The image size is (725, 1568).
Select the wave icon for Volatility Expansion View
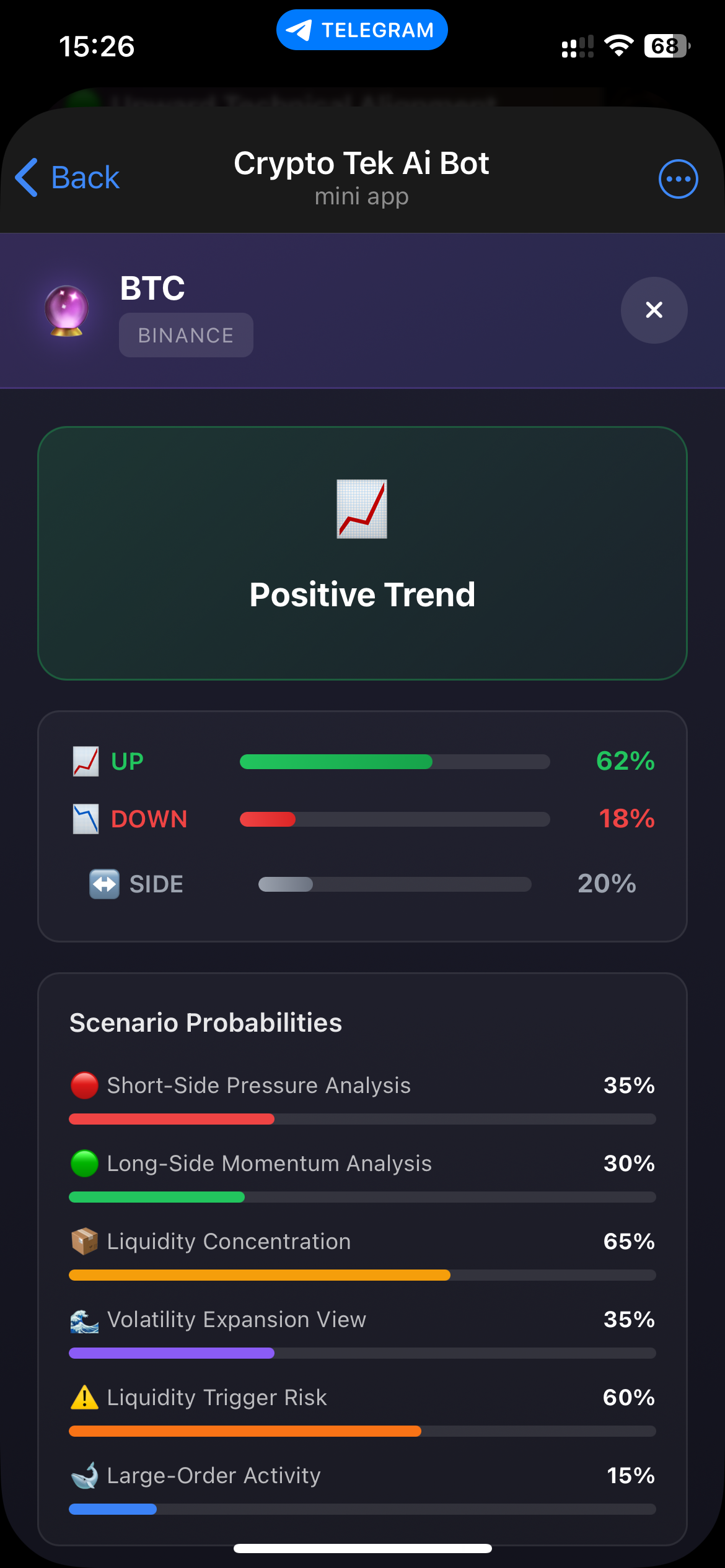85,1320
